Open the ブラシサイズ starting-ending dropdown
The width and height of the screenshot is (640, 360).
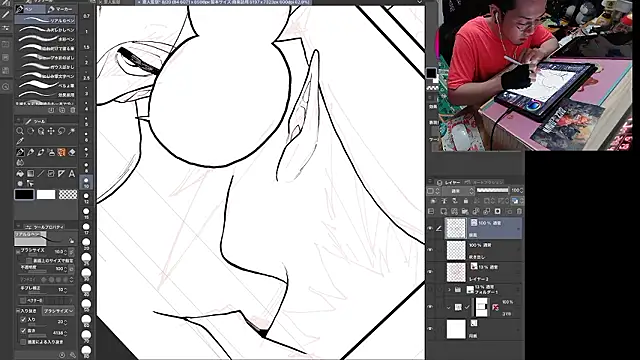pos(59,311)
